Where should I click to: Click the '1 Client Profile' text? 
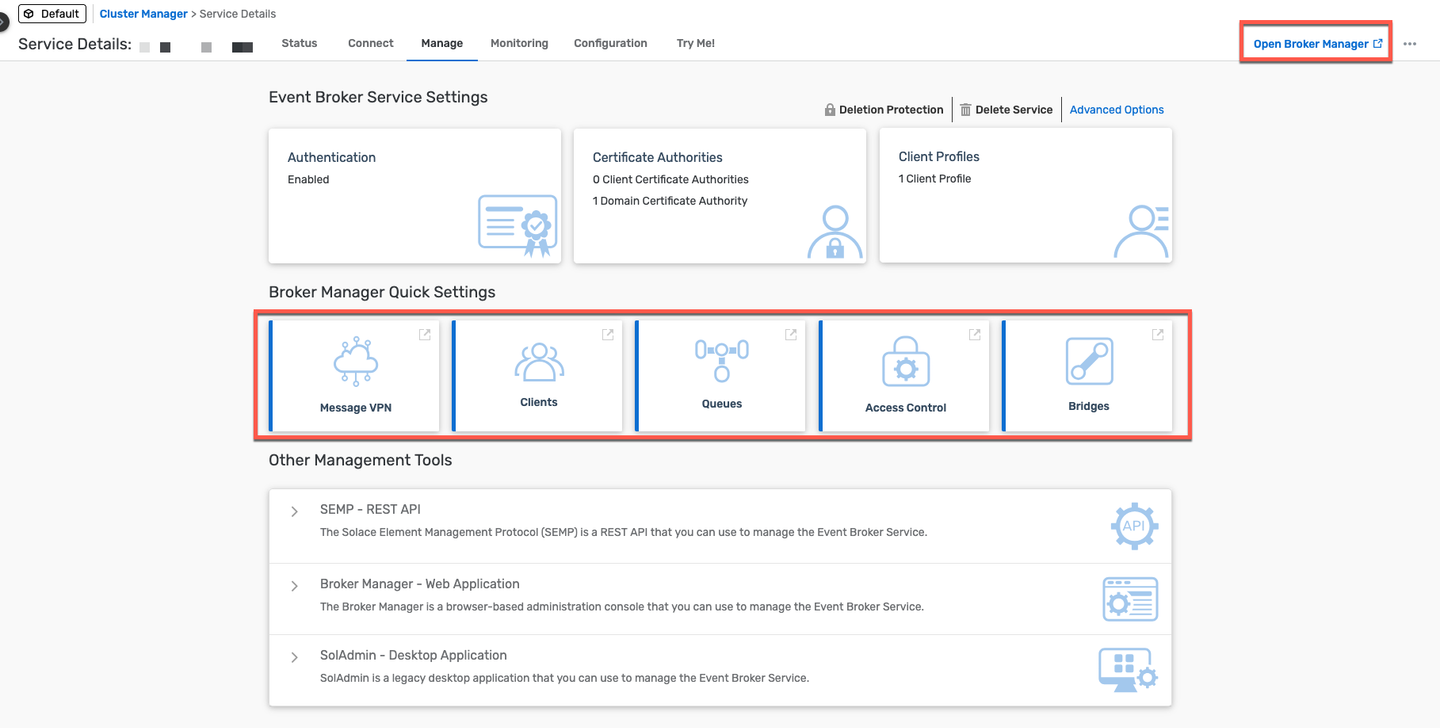coord(935,179)
